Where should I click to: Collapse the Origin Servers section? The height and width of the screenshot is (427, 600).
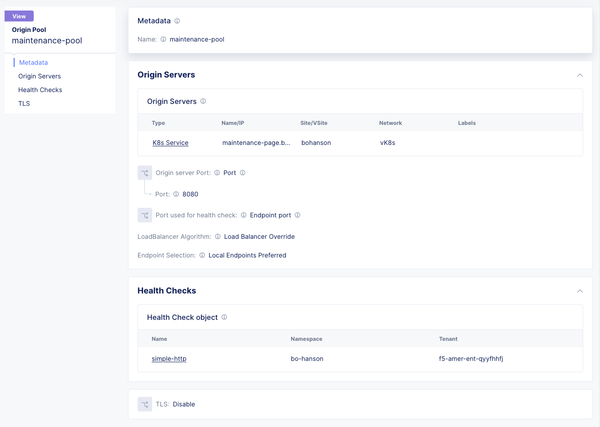579,75
